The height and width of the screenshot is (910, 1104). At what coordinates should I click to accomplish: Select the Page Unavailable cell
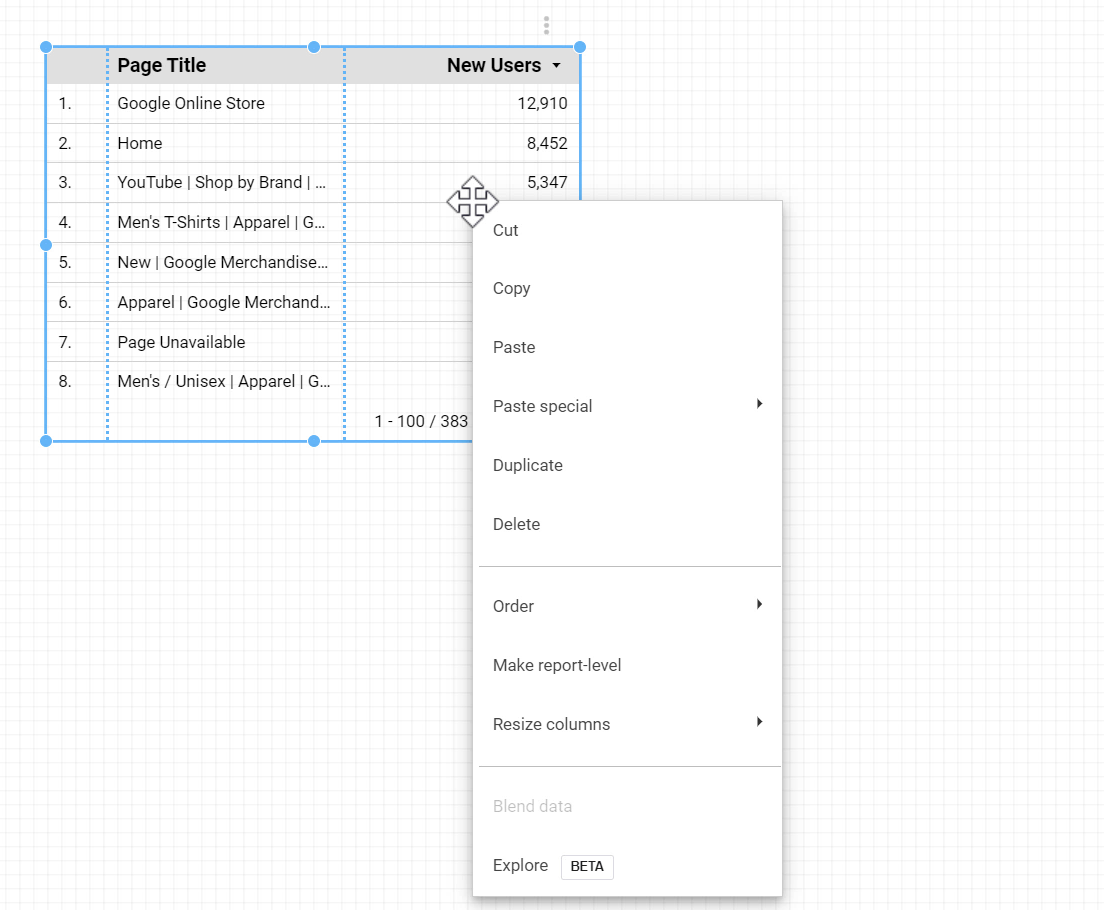pyautogui.click(x=182, y=342)
